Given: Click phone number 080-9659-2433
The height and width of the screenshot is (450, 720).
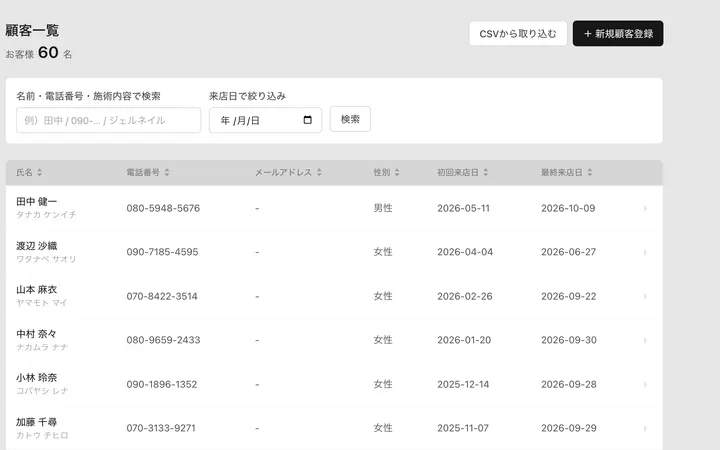Looking at the screenshot, I should coord(163,340).
